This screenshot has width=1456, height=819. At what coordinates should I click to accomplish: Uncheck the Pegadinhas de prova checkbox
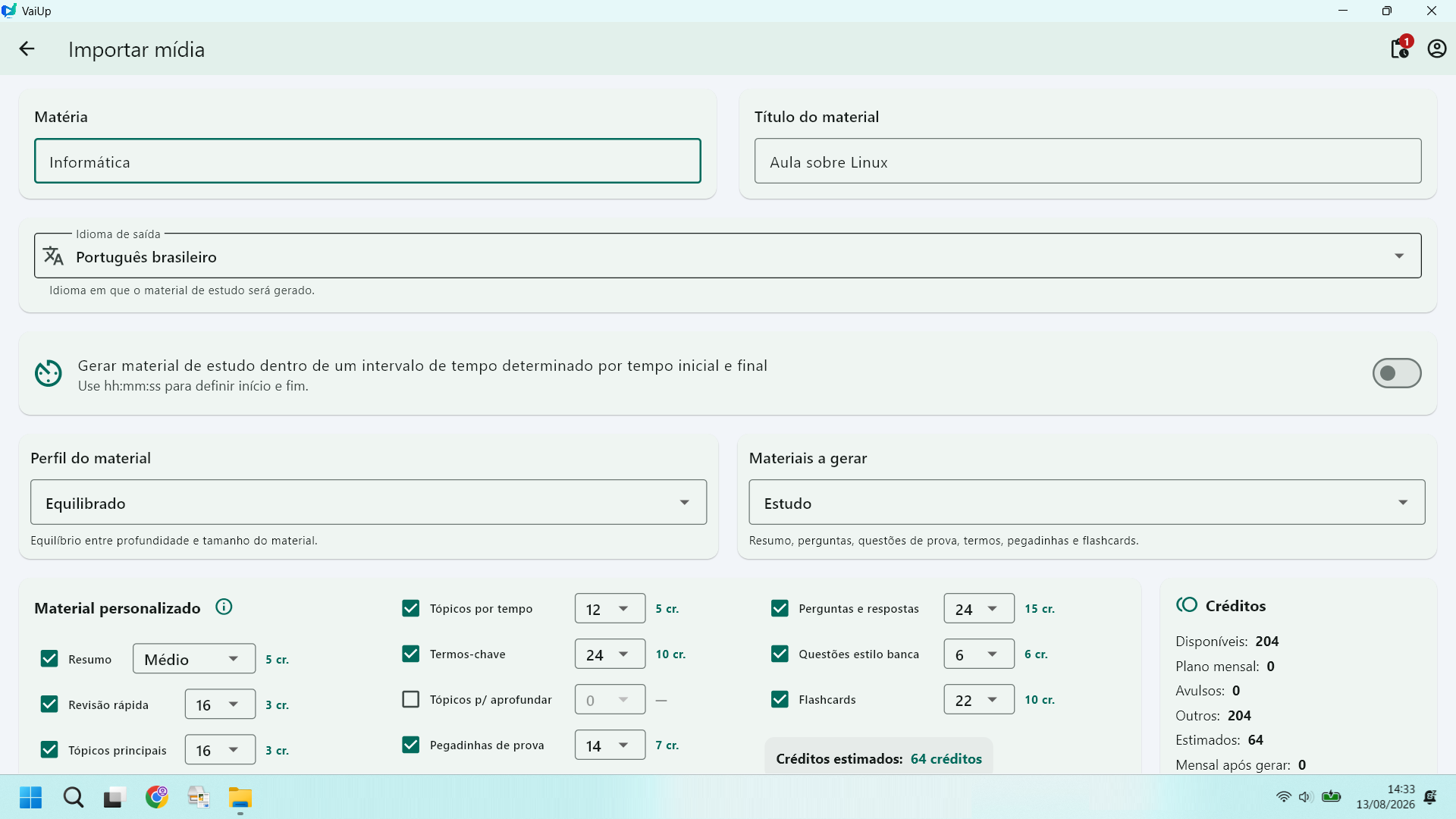[411, 745]
